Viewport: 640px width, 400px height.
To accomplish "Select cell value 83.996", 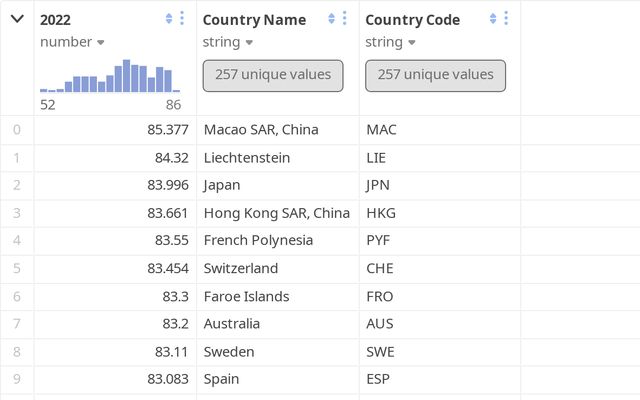I will (x=116, y=185).
